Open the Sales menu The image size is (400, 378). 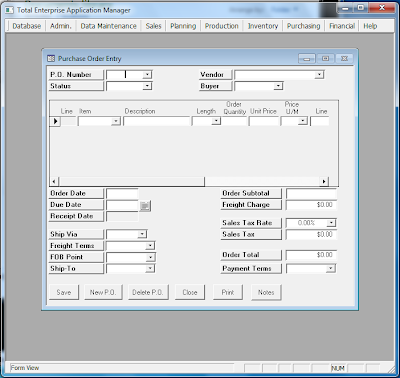(153, 26)
